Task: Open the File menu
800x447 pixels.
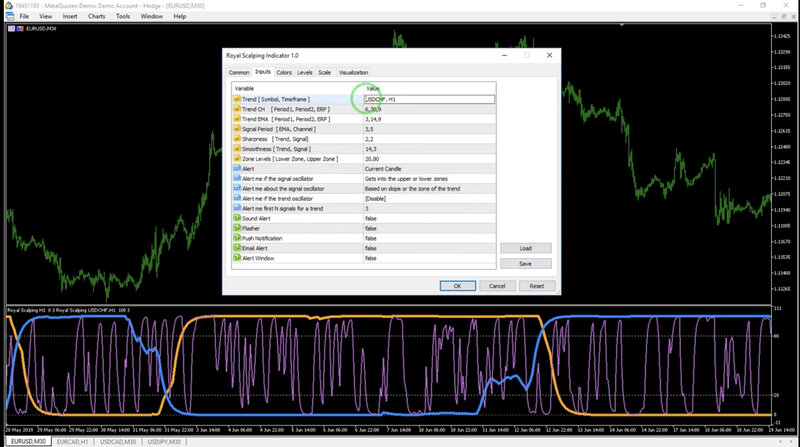Action: pos(24,16)
